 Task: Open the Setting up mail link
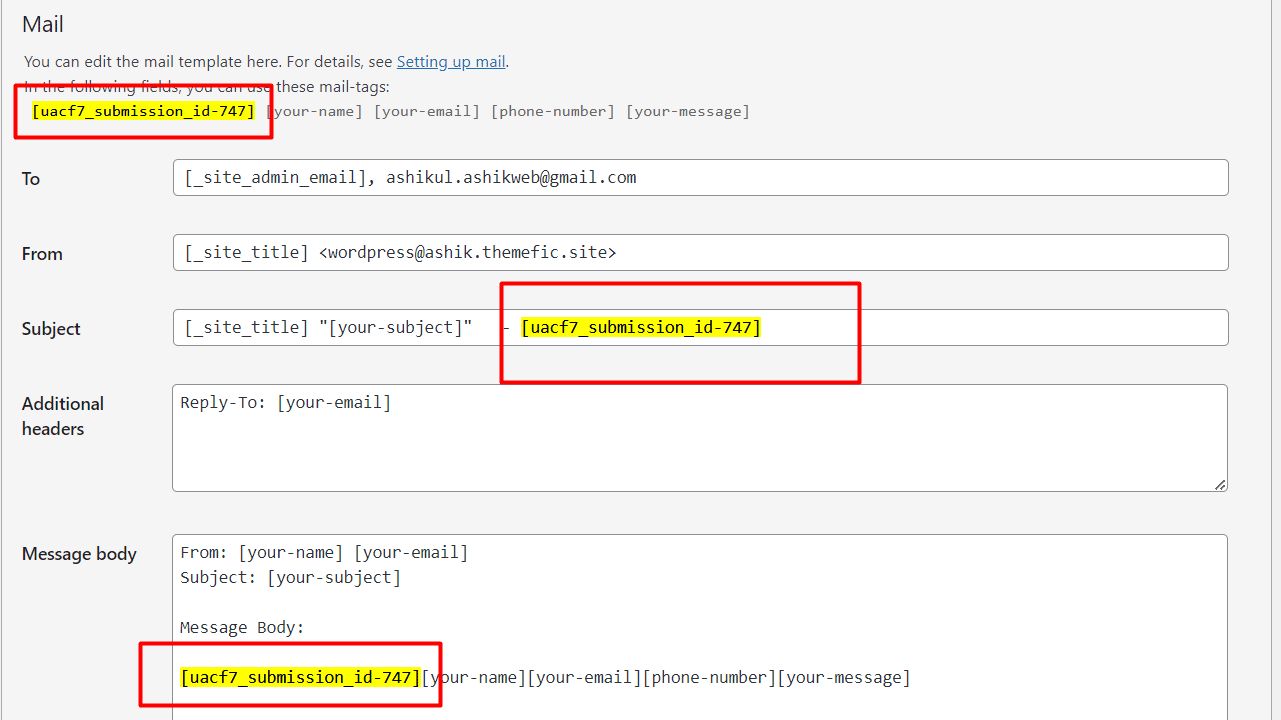[x=451, y=62]
